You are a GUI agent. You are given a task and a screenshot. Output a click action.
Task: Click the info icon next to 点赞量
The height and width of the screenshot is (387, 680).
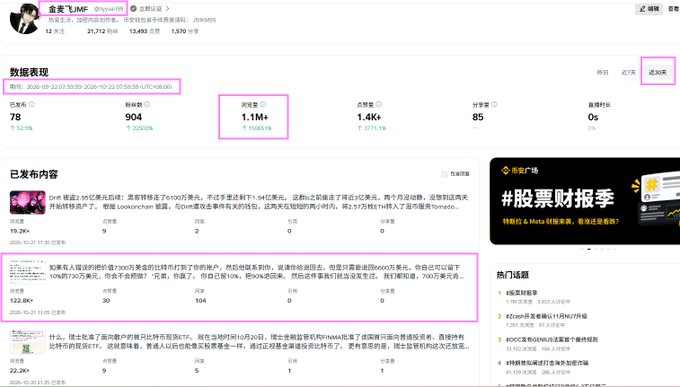coord(379,105)
